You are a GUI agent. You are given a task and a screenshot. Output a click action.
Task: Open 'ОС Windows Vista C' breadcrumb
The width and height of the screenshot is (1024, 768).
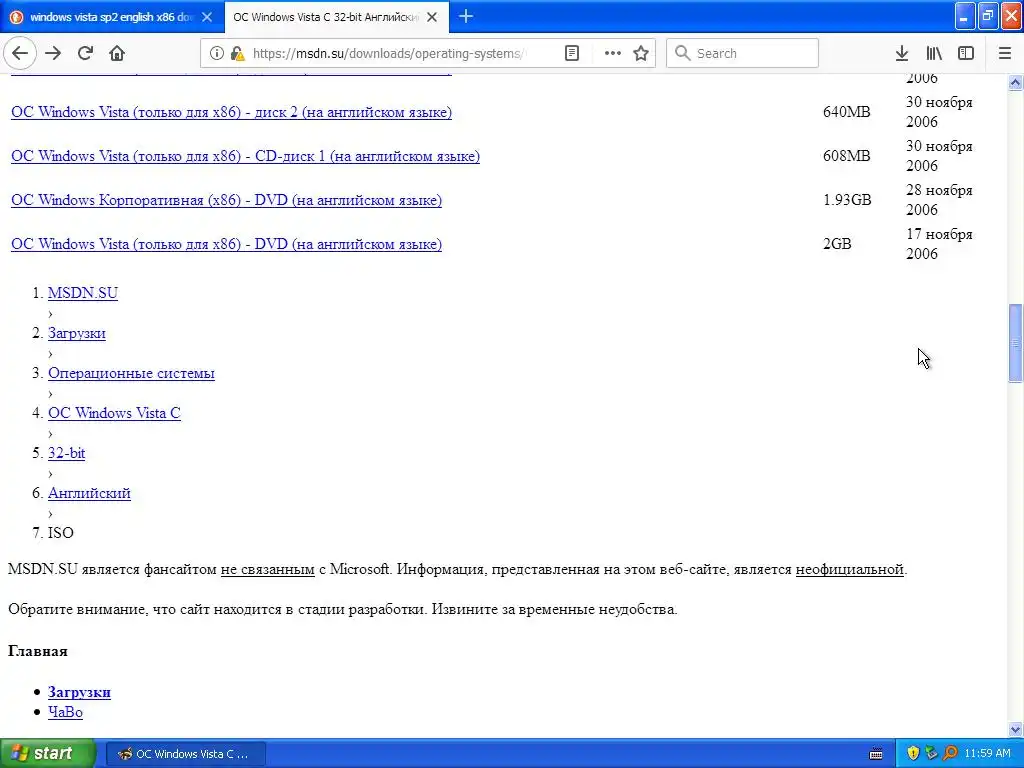tap(114, 413)
